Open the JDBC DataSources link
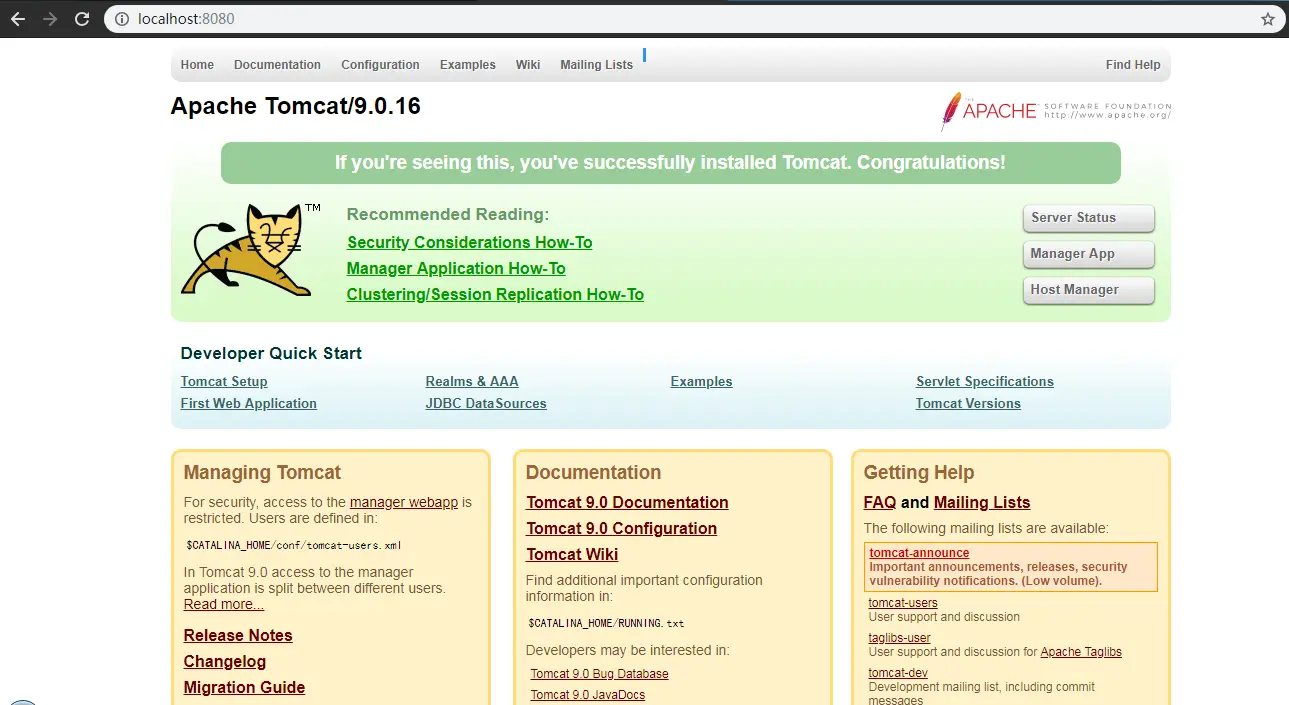The height and width of the screenshot is (705, 1289). (486, 404)
